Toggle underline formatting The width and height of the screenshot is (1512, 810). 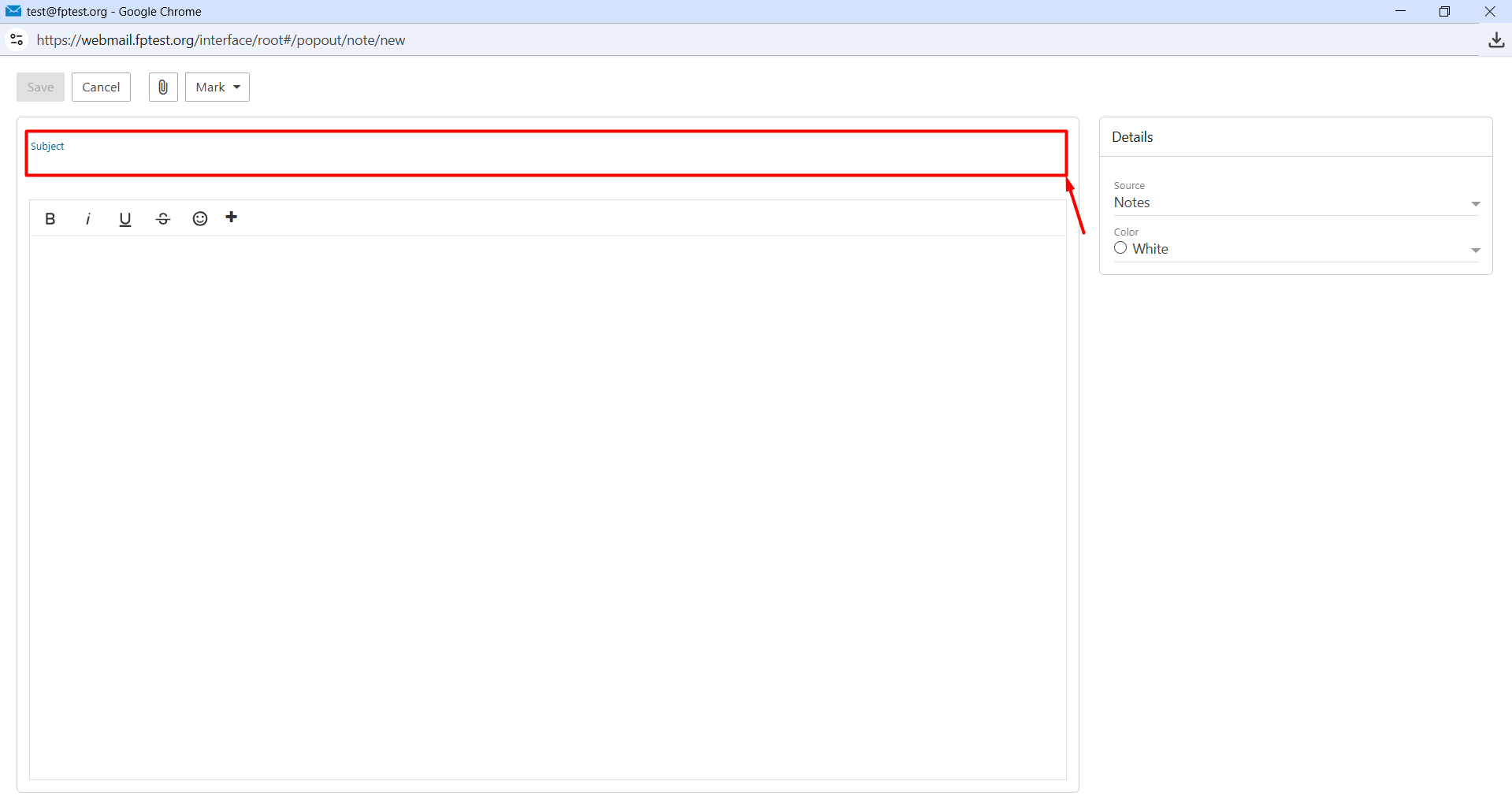pyautogui.click(x=124, y=219)
